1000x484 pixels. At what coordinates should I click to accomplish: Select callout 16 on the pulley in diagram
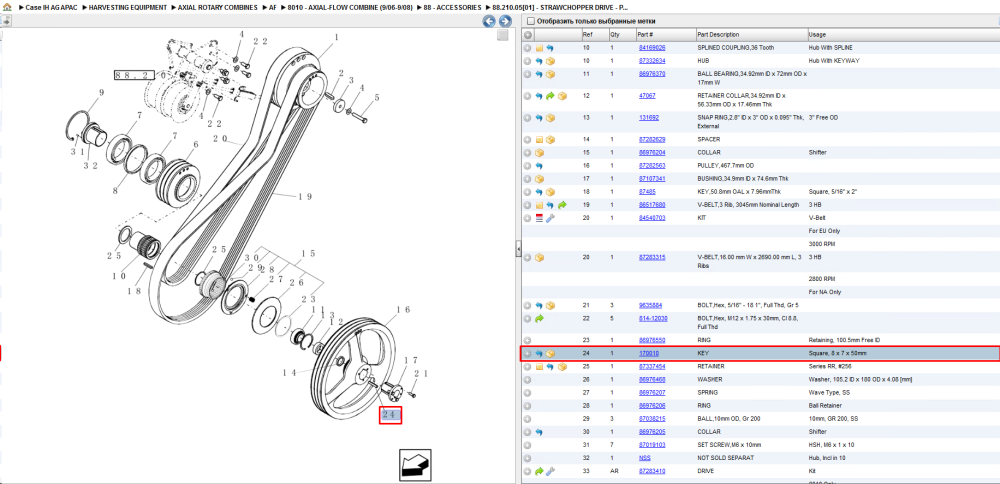402,309
